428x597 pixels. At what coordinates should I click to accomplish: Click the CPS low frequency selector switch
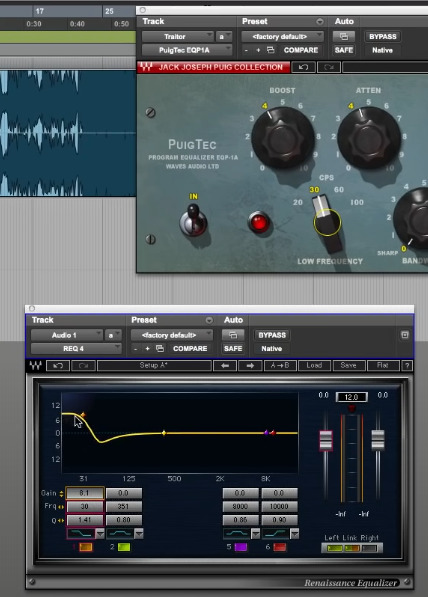tap(327, 222)
